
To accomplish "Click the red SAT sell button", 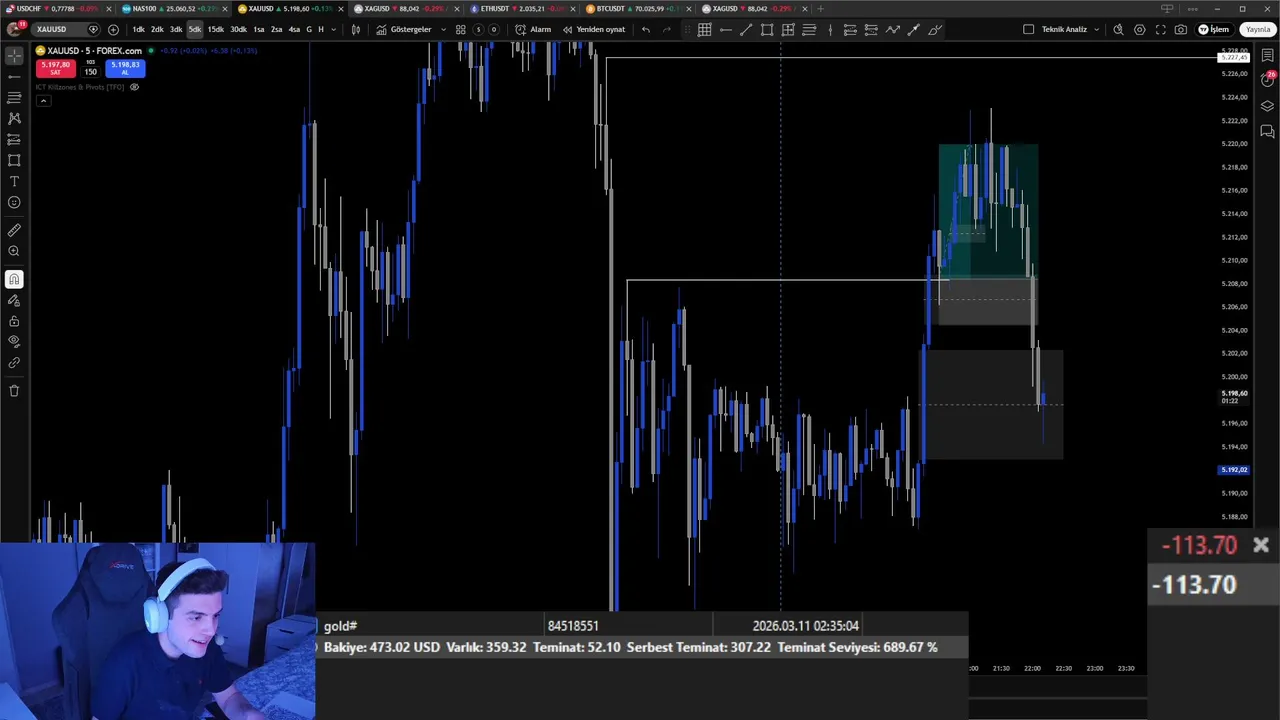I will [x=55, y=68].
